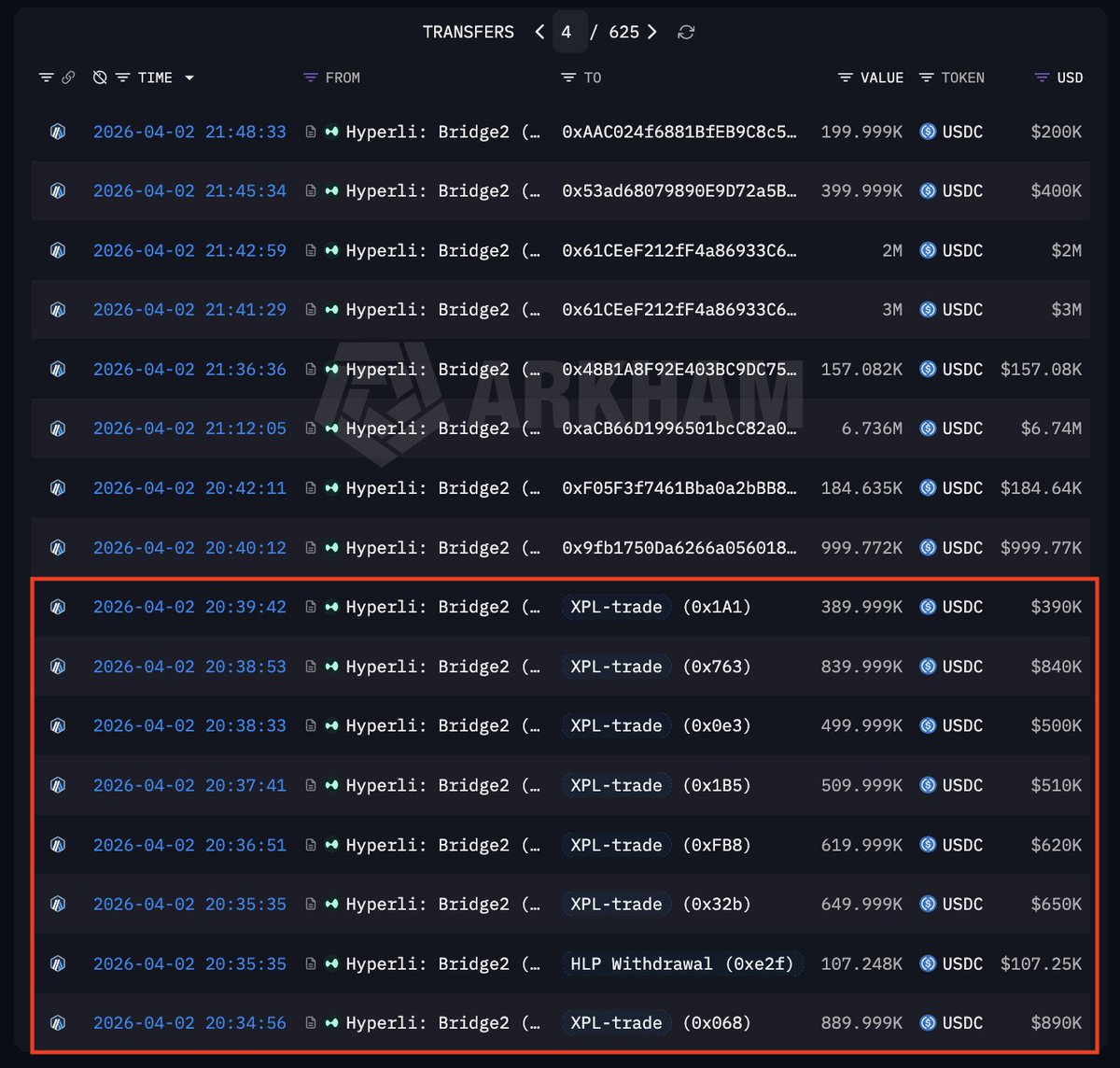Open the USD column filter
1120x1068 pixels.
click(x=1043, y=78)
